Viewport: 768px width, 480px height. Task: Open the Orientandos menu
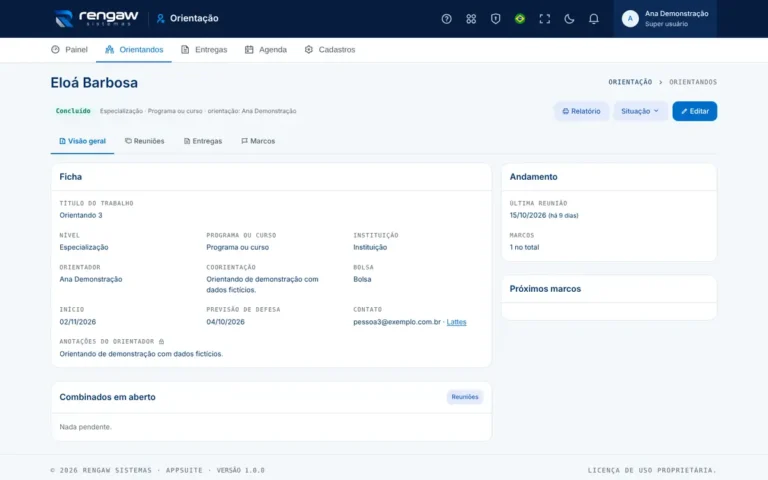[134, 49]
